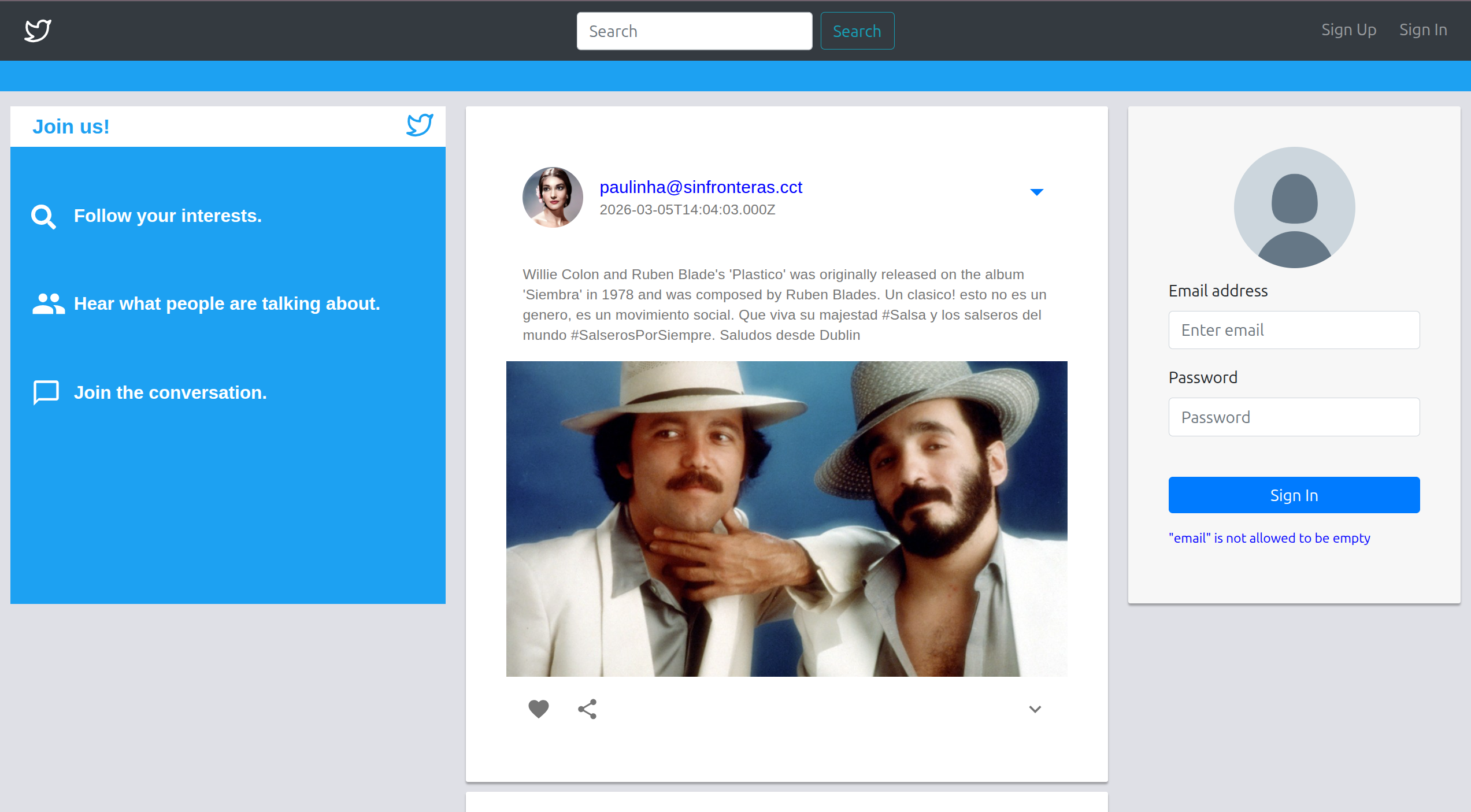Viewport: 1471px width, 812px height.
Task: Open Sign In from the navbar
Action: pyautogui.click(x=1423, y=30)
